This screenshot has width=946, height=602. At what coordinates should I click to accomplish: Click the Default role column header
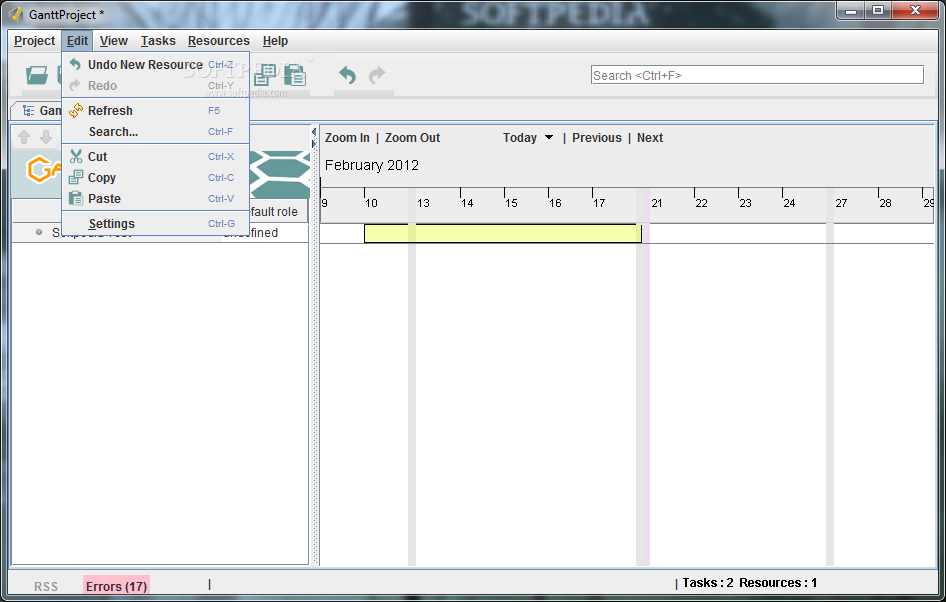click(273, 212)
